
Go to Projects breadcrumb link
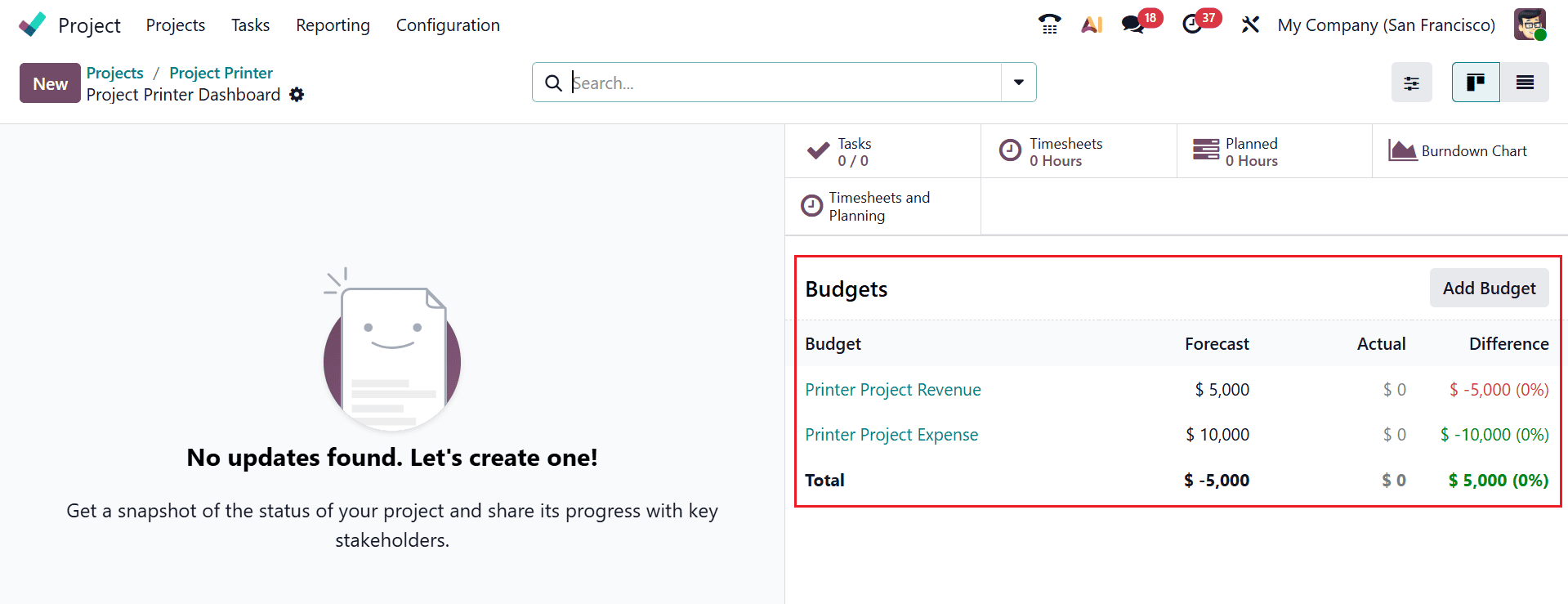pos(115,73)
